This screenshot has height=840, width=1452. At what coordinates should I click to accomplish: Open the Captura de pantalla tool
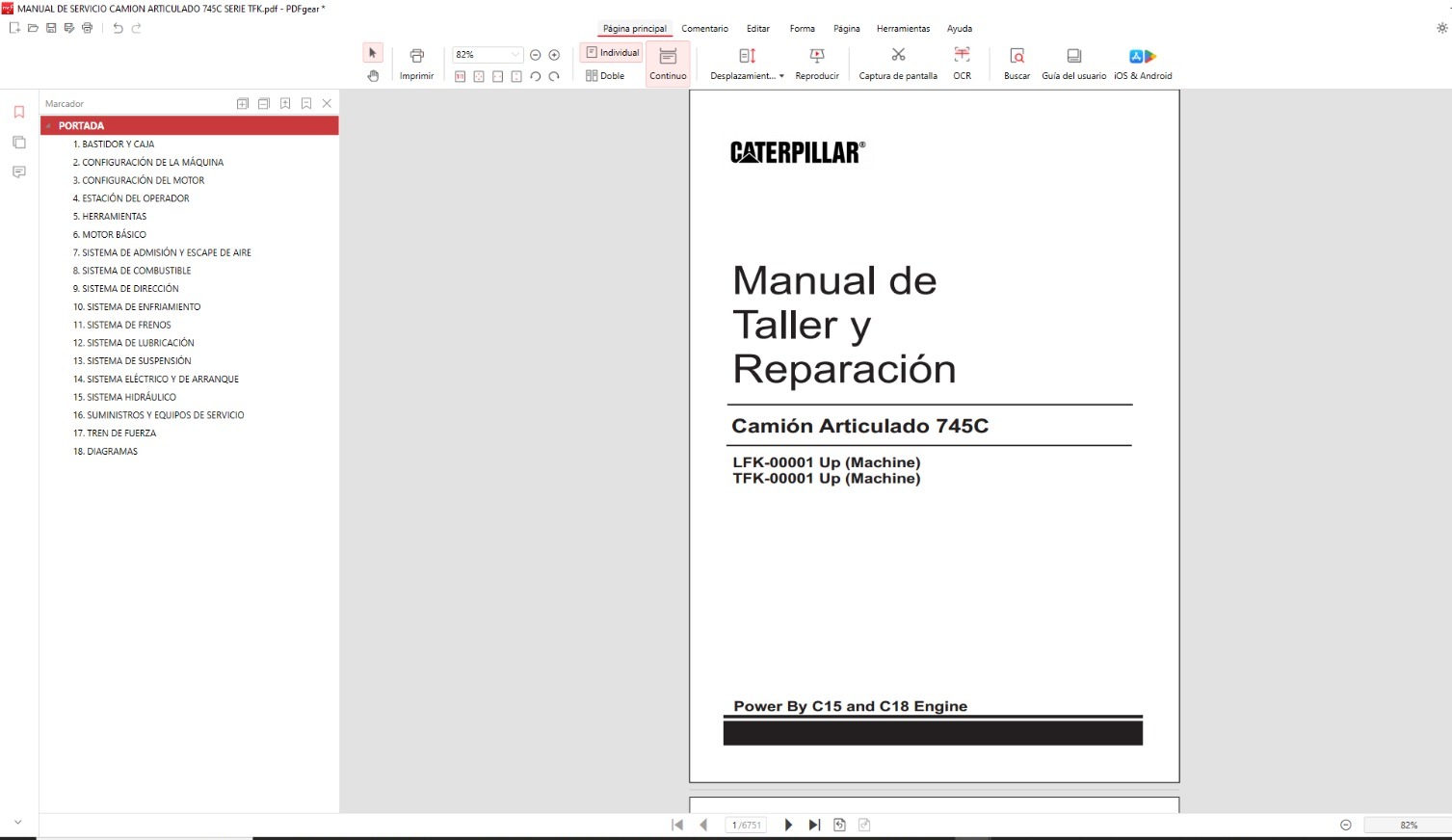click(898, 64)
